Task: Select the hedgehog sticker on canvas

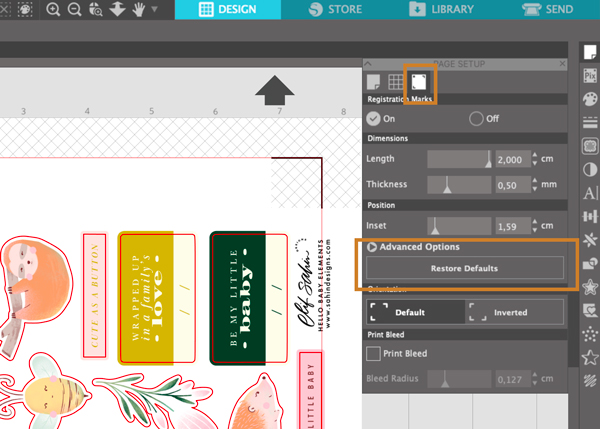Action: pos(256,402)
